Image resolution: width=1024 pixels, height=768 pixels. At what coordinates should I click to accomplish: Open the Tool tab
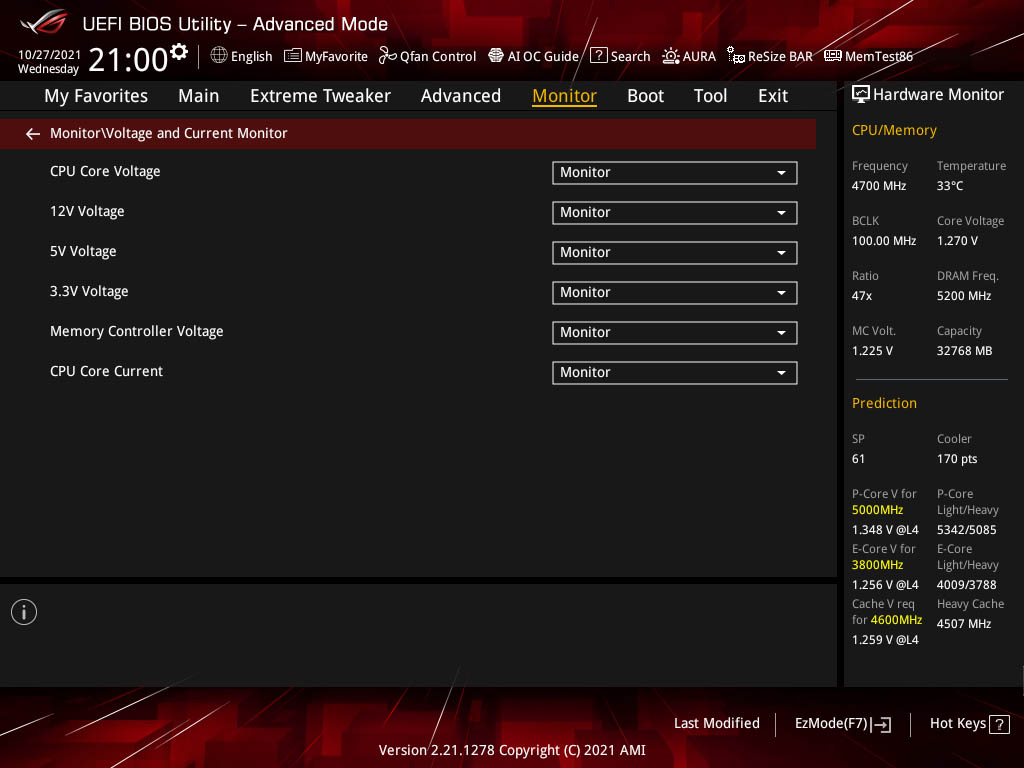click(x=711, y=96)
